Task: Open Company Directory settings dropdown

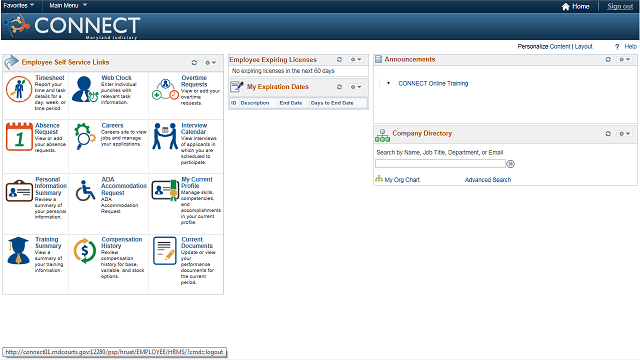Action: (x=625, y=133)
